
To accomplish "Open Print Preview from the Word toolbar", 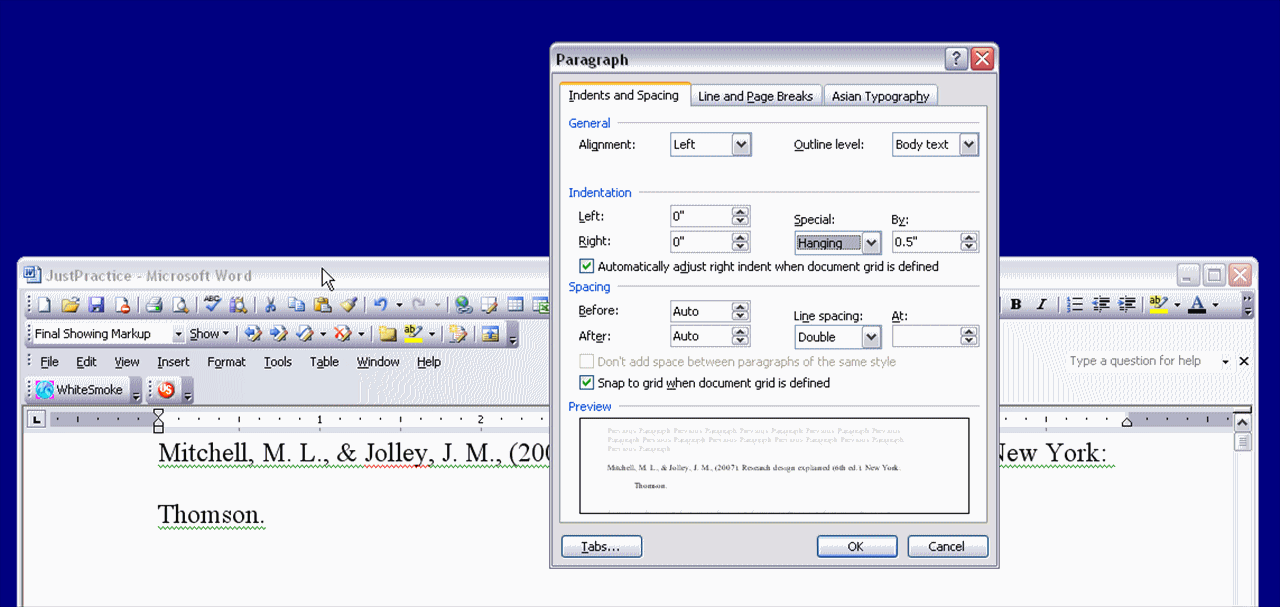I will coord(180,305).
